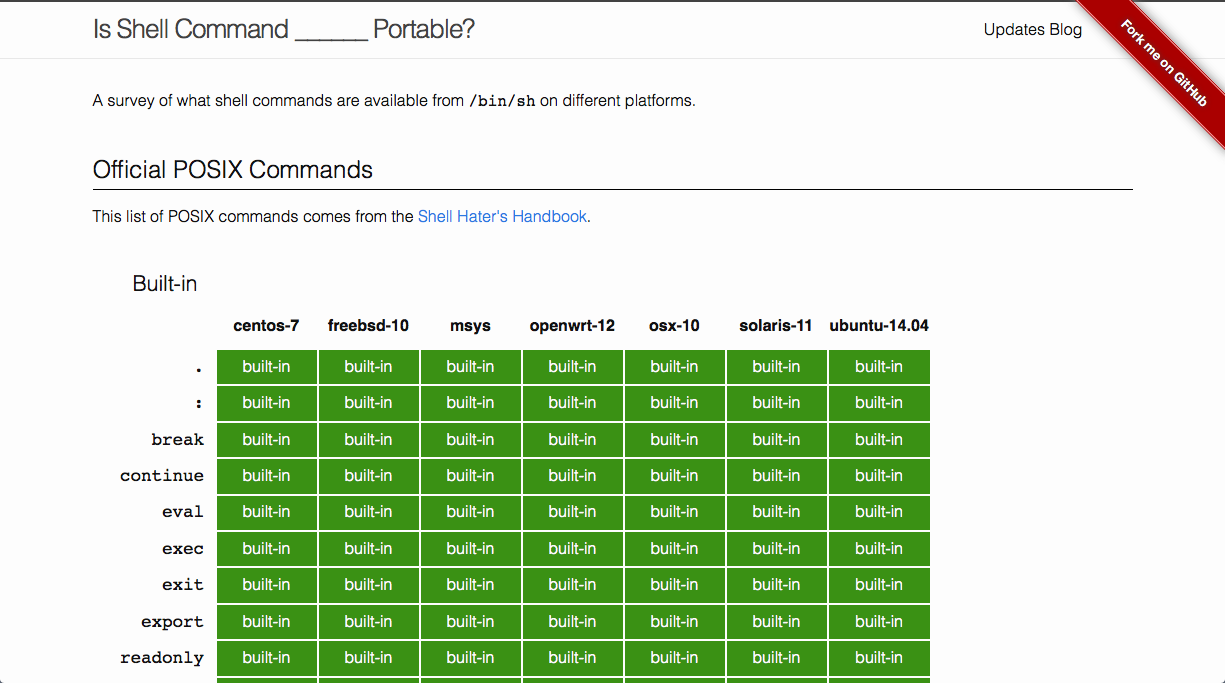The image size is (1225, 683).
Task: Select the msys column header
Action: click(x=470, y=325)
